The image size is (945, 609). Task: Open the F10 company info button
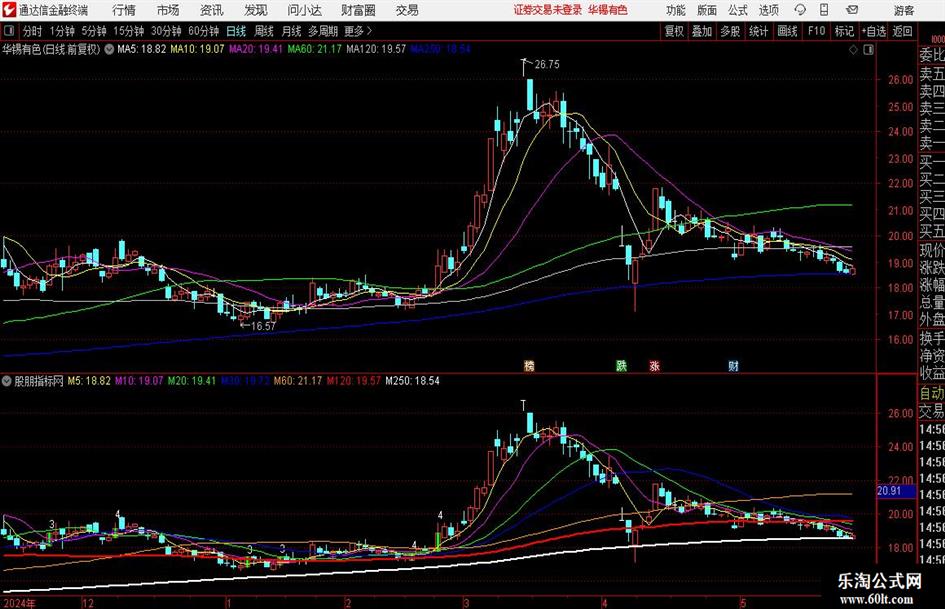[817, 31]
